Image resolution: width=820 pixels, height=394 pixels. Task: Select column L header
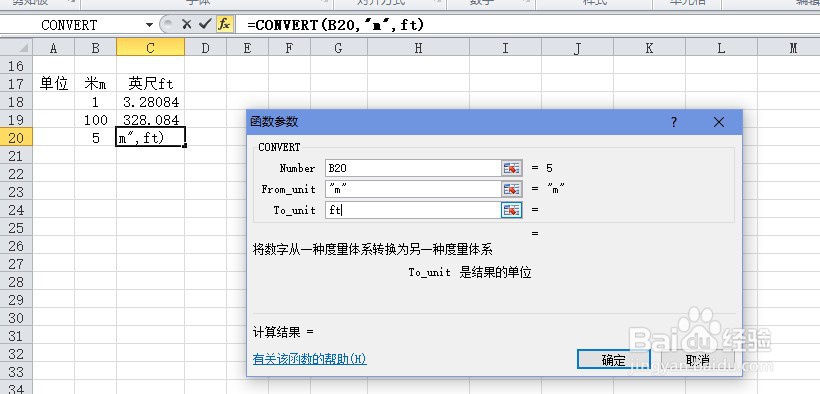tap(721, 48)
